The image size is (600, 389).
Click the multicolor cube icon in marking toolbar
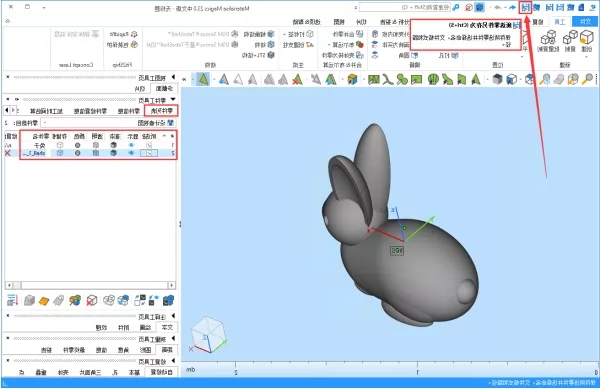coord(352,79)
